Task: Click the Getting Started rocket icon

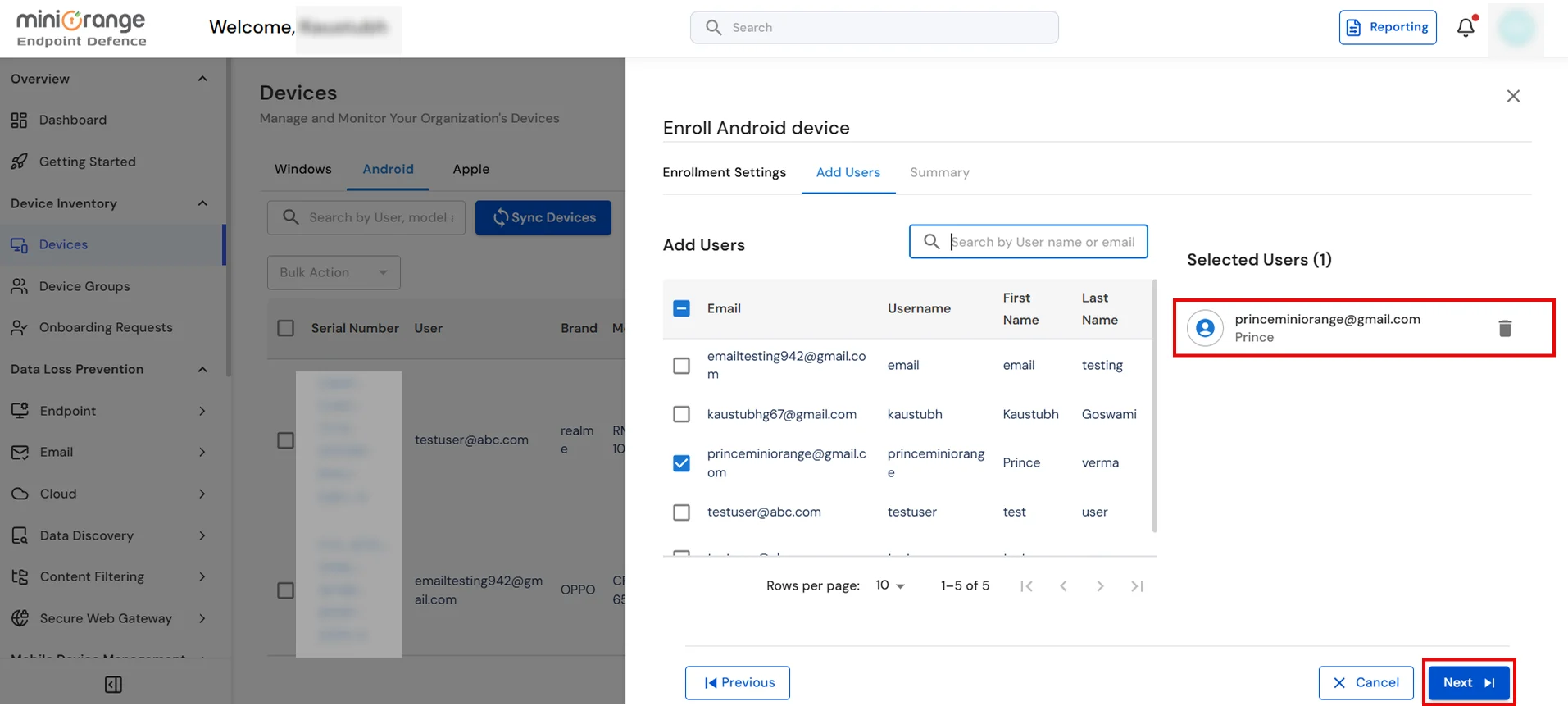Action: click(20, 162)
